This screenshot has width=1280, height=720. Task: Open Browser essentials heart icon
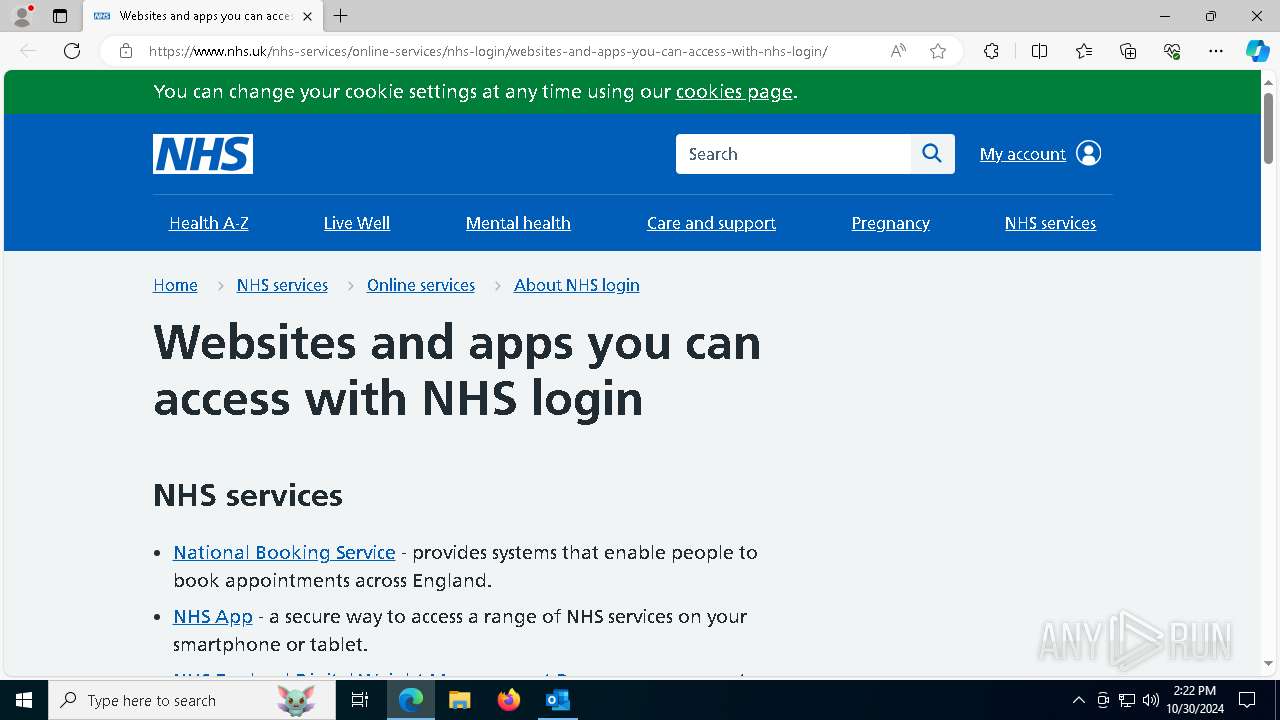pos(1172,51)
